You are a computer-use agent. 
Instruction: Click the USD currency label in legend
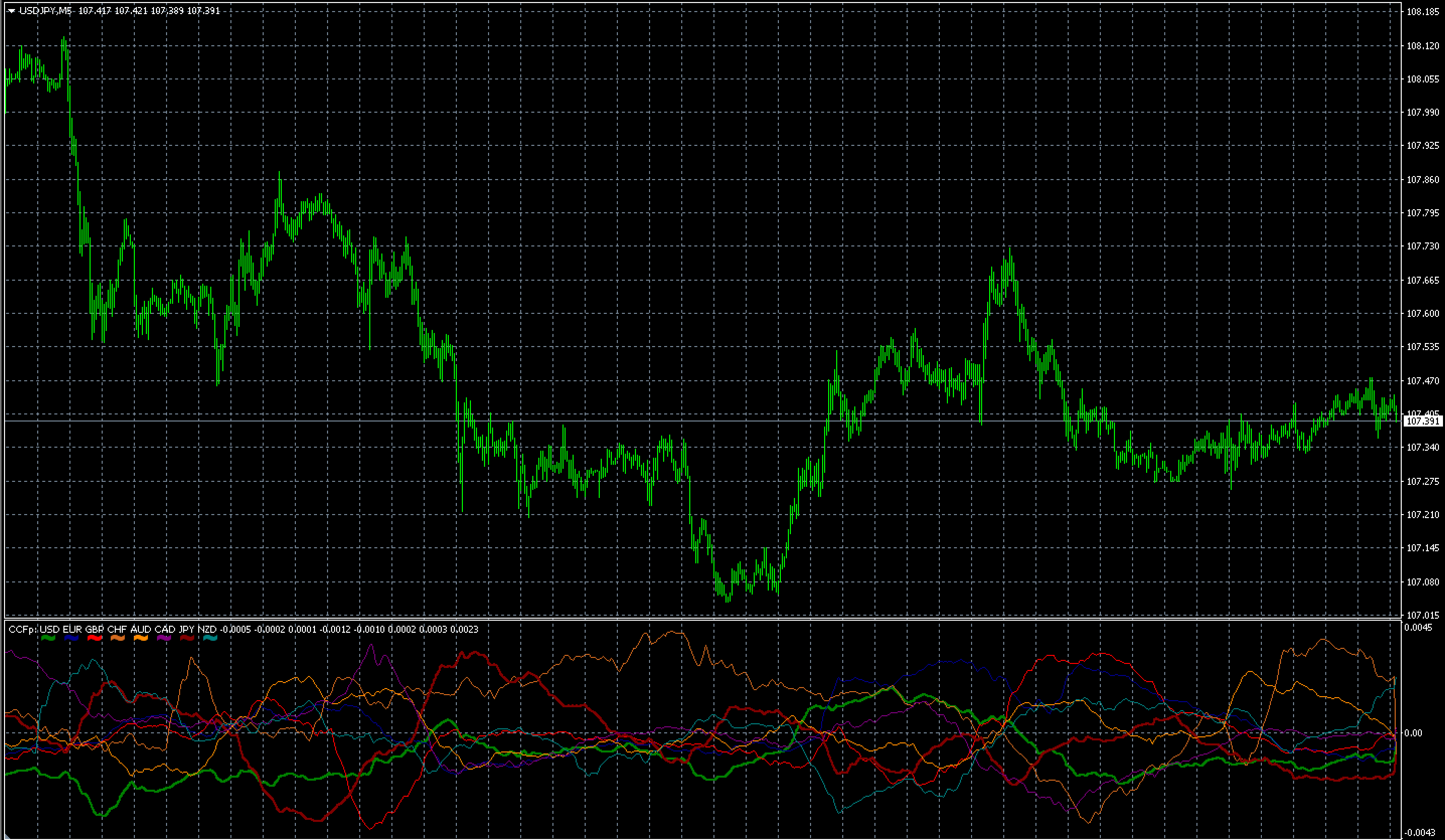pyautogui.click(x=49, y=629)
